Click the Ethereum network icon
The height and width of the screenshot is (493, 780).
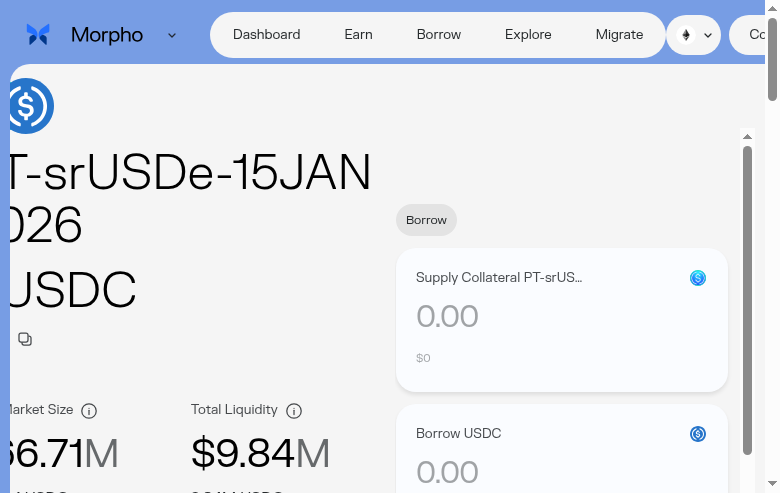point(686,35)
